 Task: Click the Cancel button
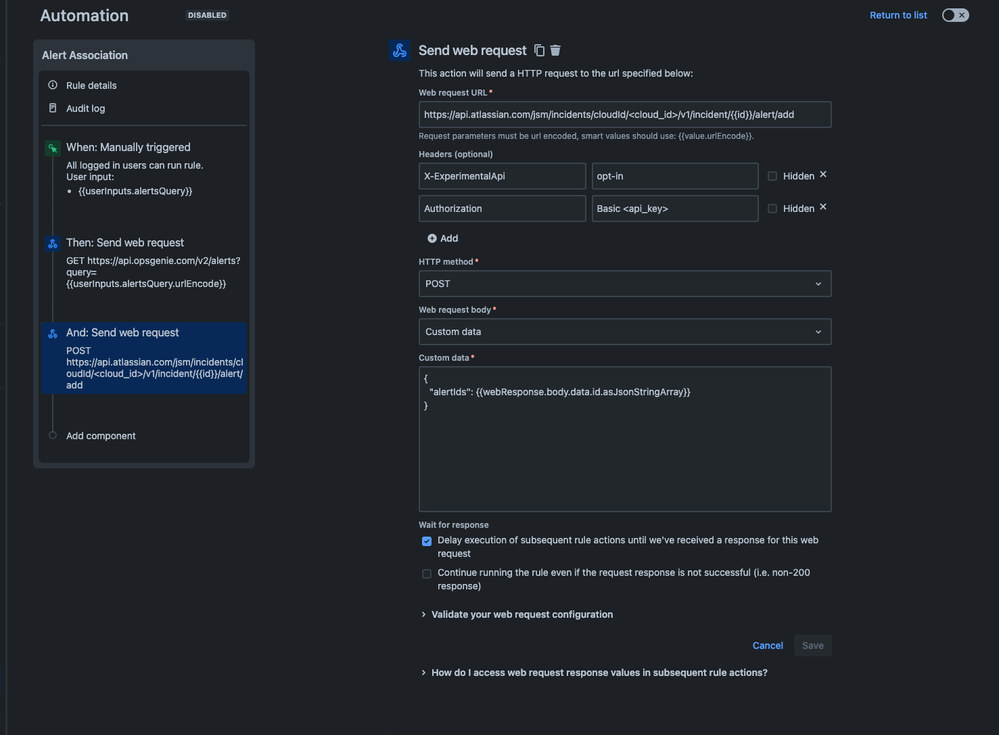pyautogui.click(x=768, y=645)
